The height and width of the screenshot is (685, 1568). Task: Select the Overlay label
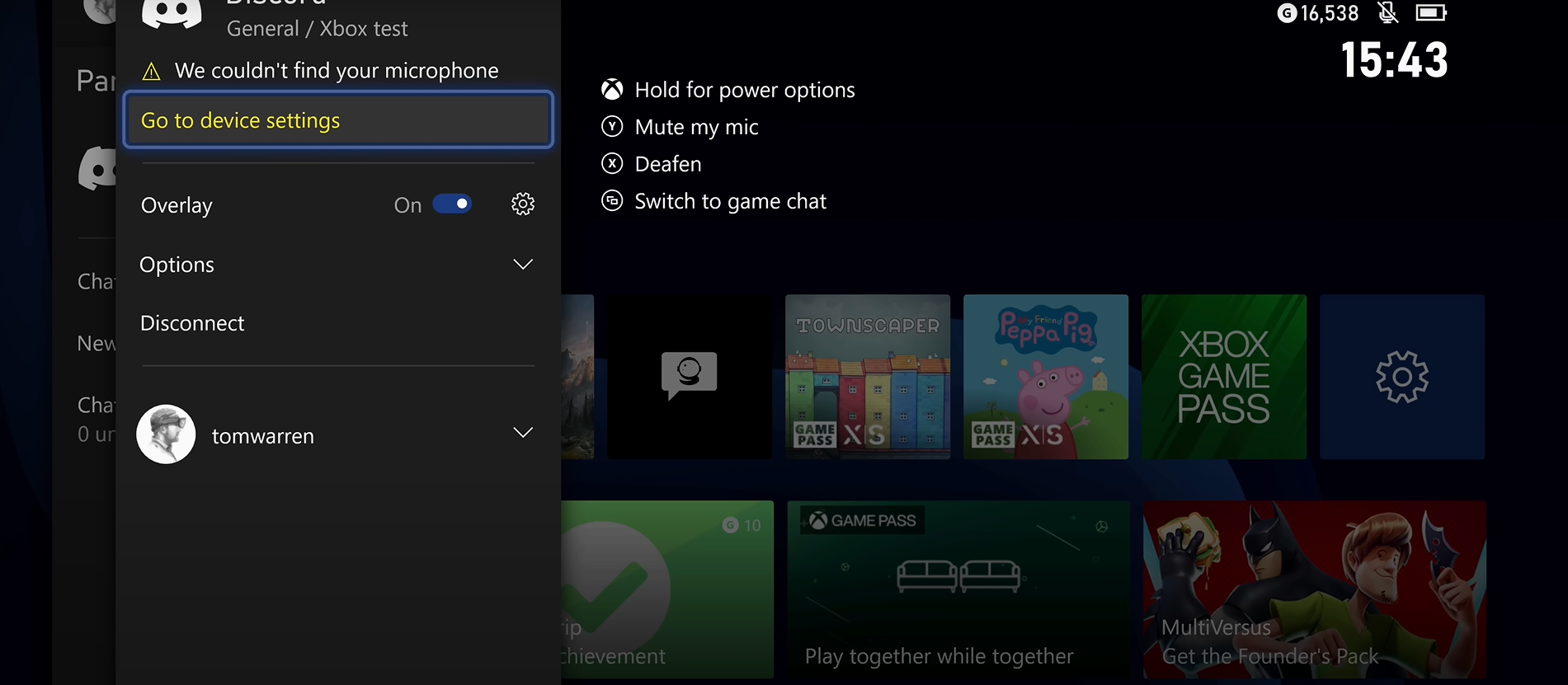coord(177,205)
